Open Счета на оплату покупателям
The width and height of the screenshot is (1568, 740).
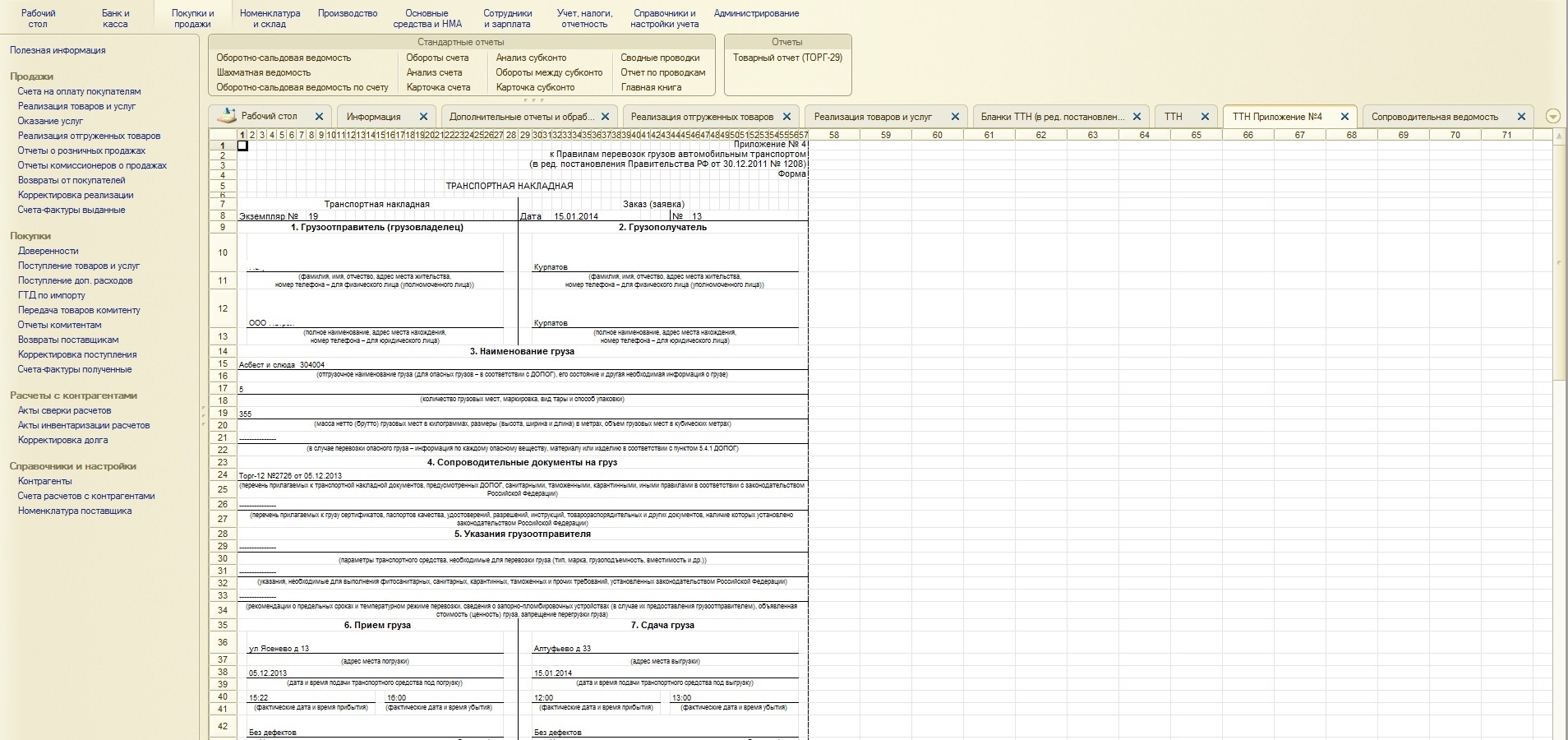click(x=79, y=91)
